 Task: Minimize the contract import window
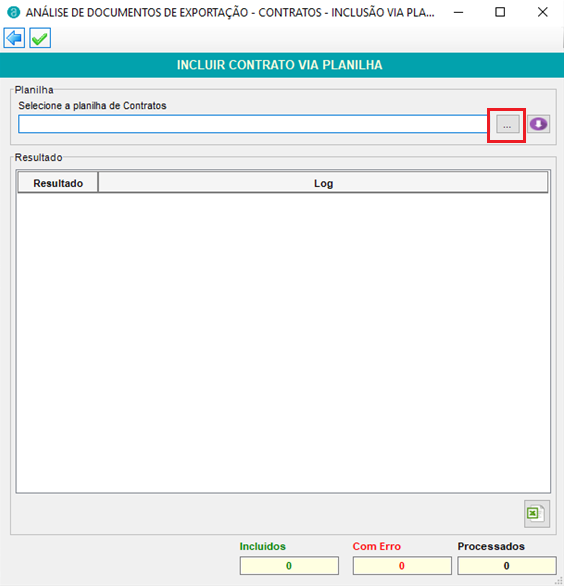[459, 12]
